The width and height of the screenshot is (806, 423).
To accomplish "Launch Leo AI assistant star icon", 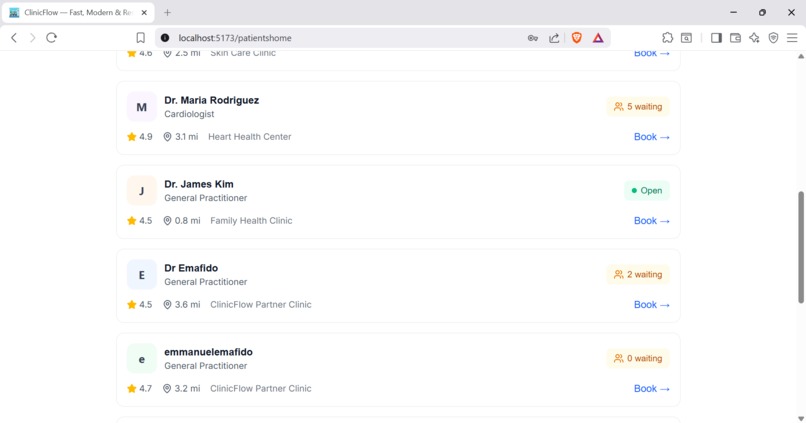I will pyautogui.click(x=754, y=38).
